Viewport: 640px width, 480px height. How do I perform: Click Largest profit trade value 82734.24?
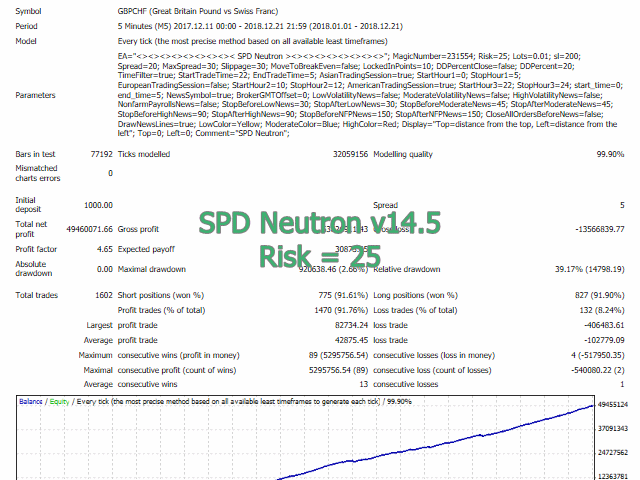pos(351,326)
